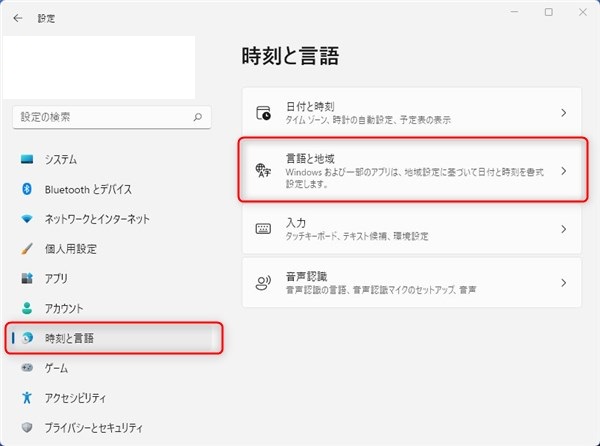Click the privacy shield icon in sidebar

click(x=27, y=428)
